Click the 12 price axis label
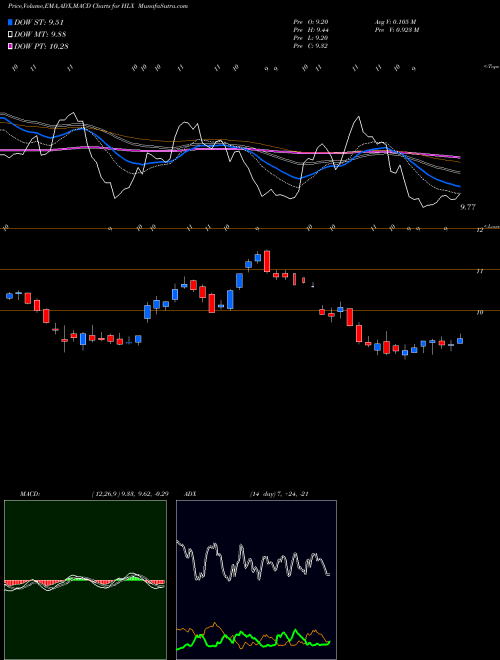The height and width of the screenshot is (660, 500). (479, 230)
